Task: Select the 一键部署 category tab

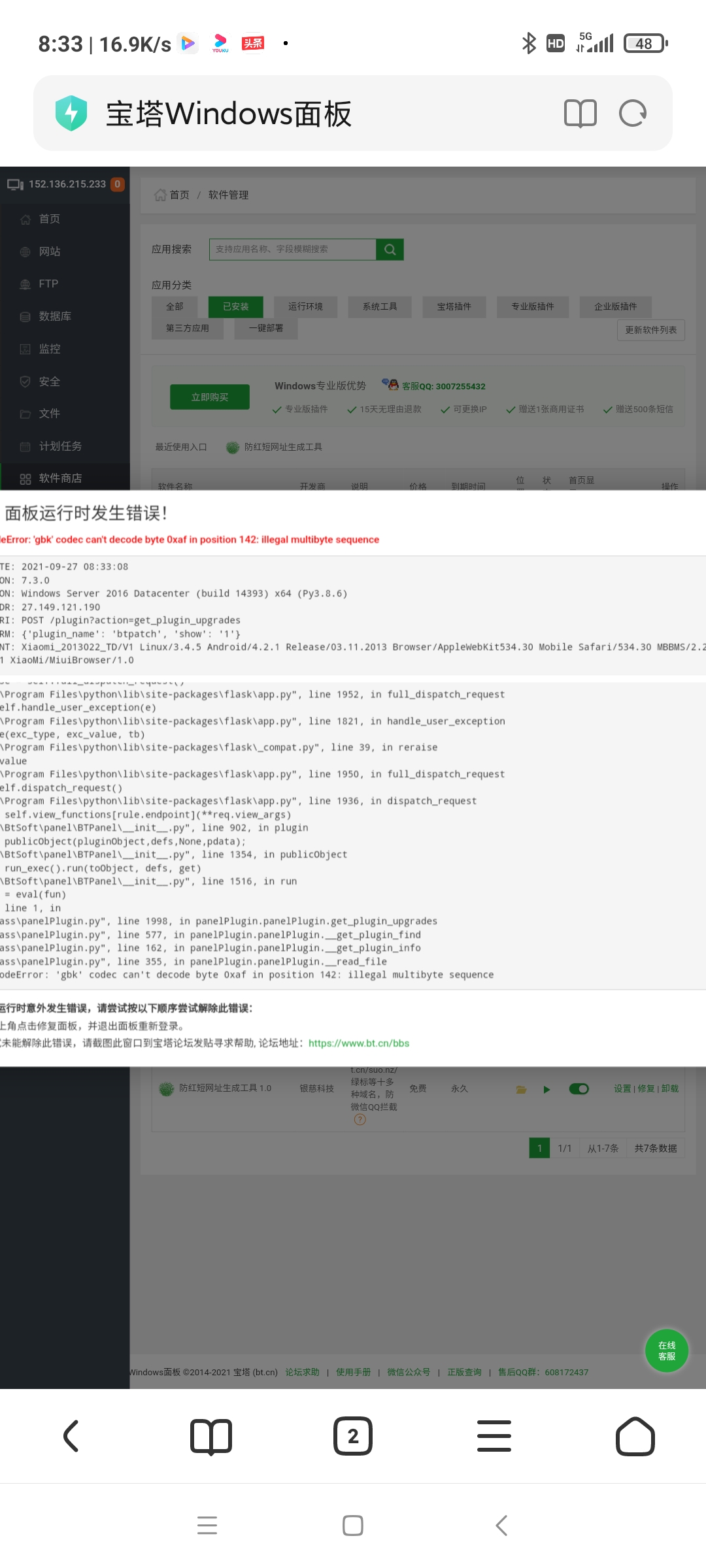Action: [x=266, y=328]
